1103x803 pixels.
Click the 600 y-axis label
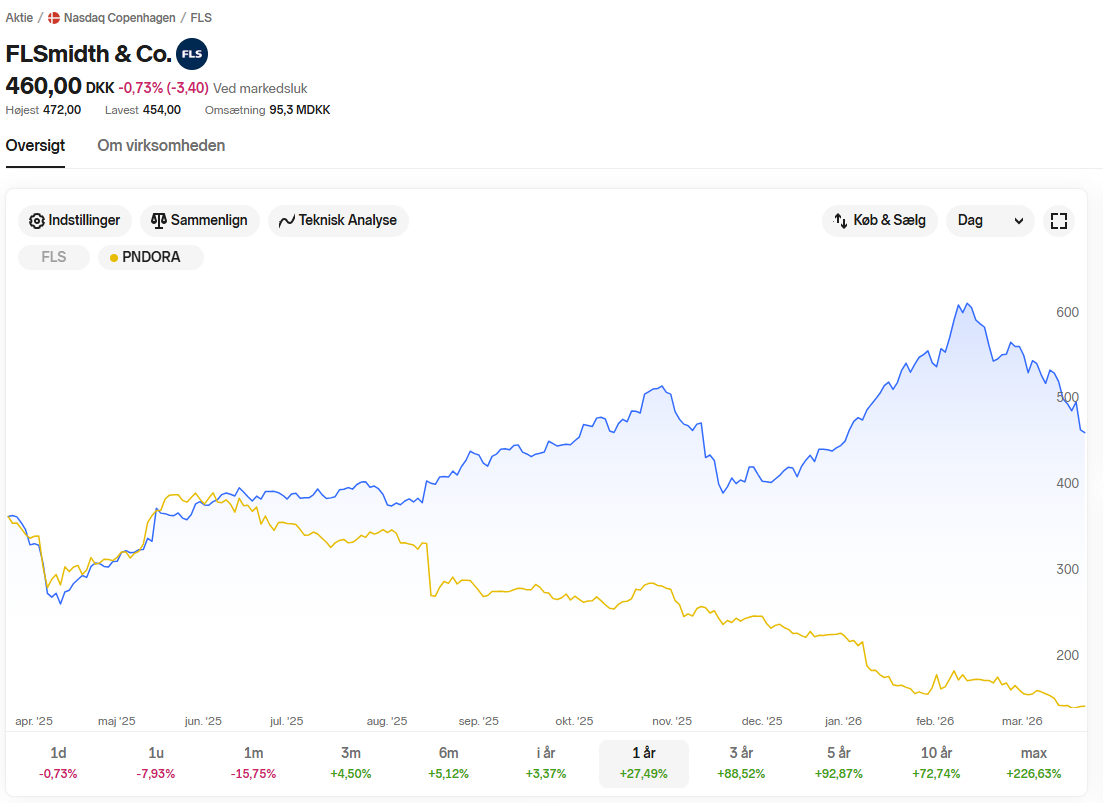[1067, 312]
